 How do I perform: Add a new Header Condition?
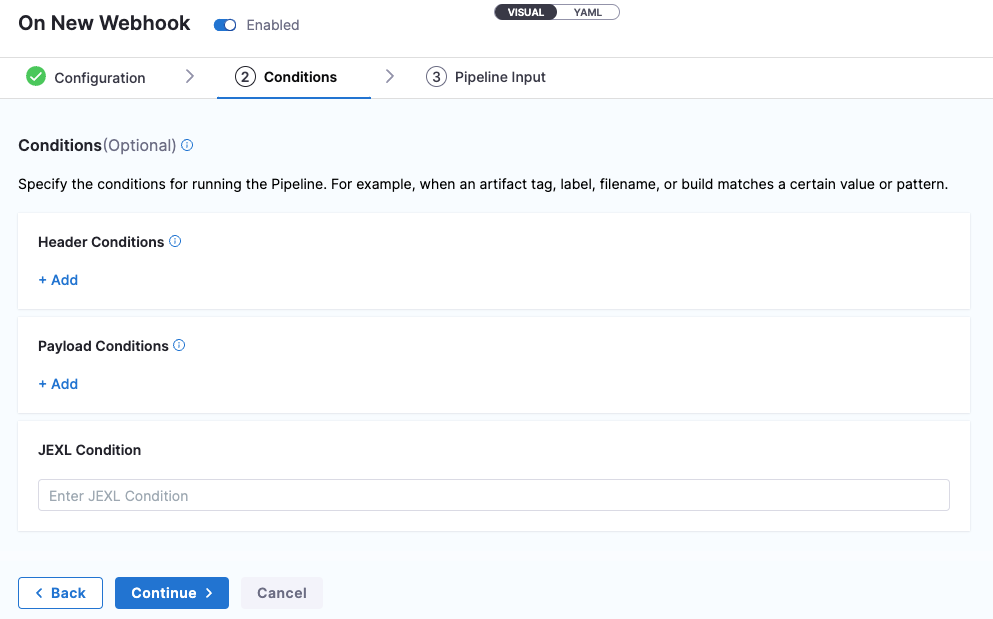tap(58, 280)
